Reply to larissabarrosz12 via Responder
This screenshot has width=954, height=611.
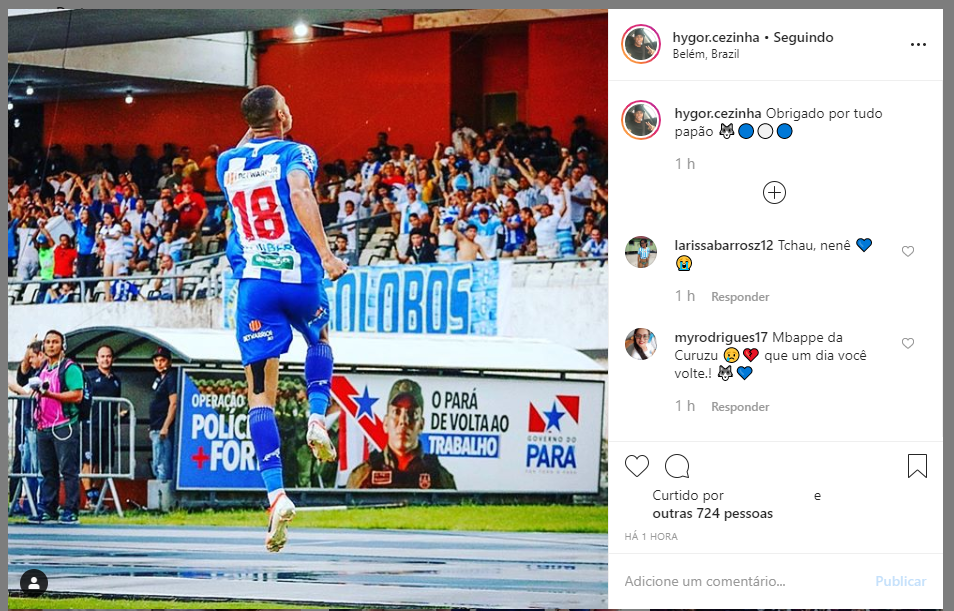coord(740,297)
